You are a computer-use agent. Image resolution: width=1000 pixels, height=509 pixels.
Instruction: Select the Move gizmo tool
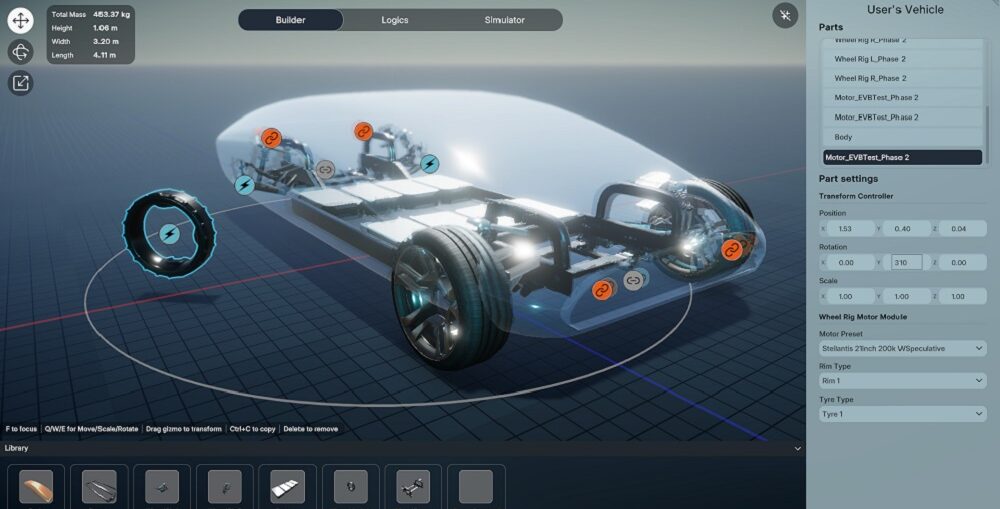21,20
